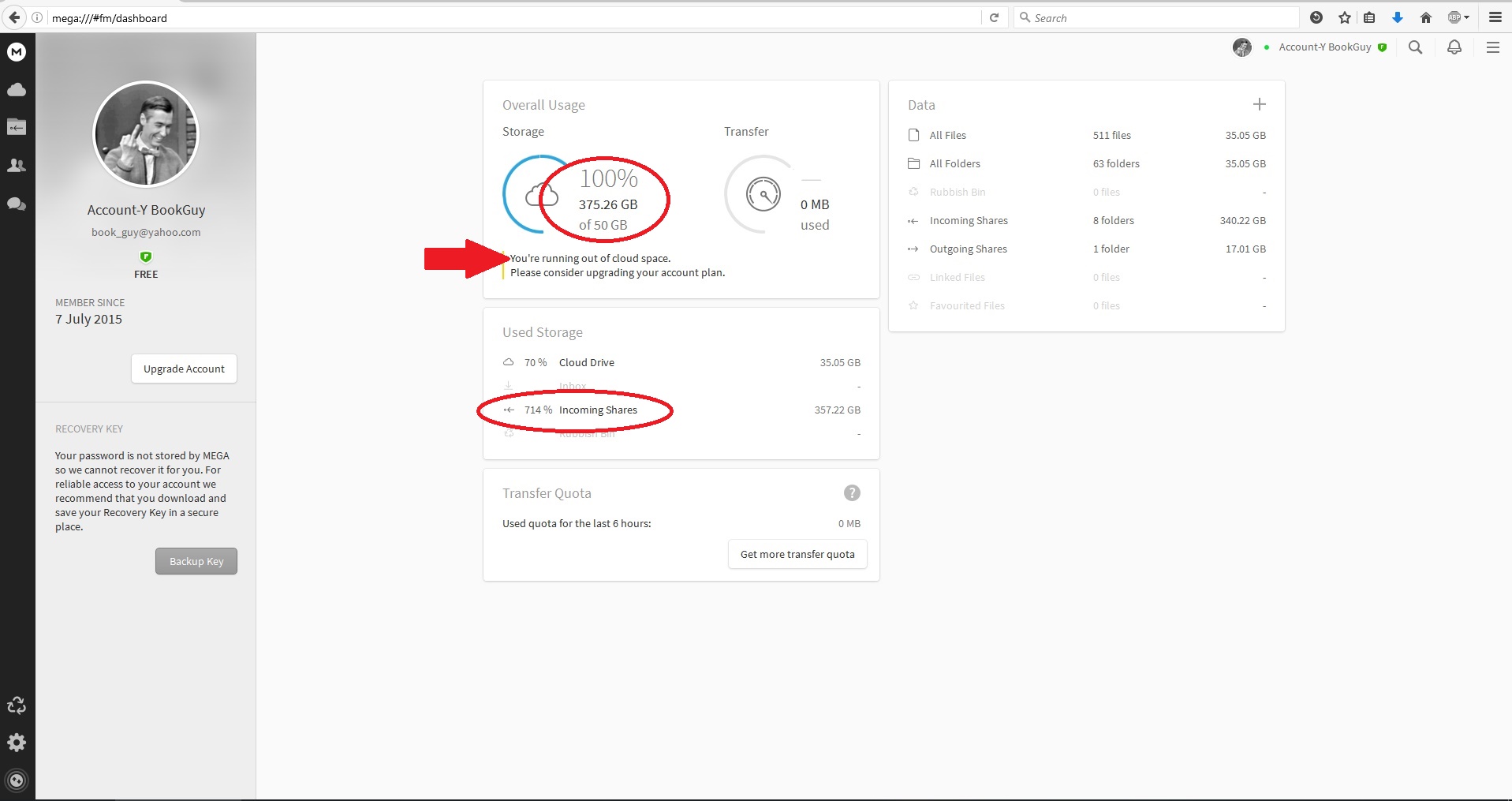The width and height of the screenshot is (1512, 801).
Task: Click the MEGA search magnifier icon
Action: click(1416, 47)
